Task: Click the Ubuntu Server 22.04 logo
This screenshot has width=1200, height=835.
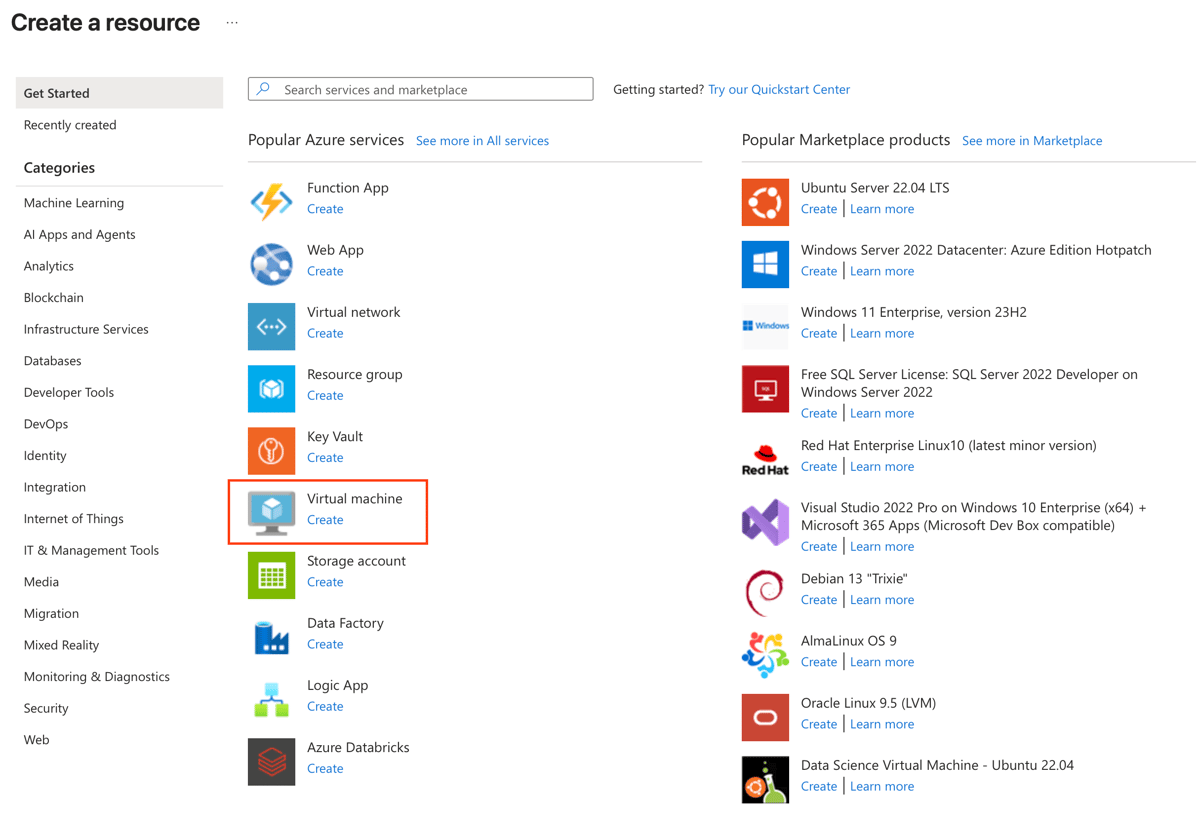Action: (765, 202)
